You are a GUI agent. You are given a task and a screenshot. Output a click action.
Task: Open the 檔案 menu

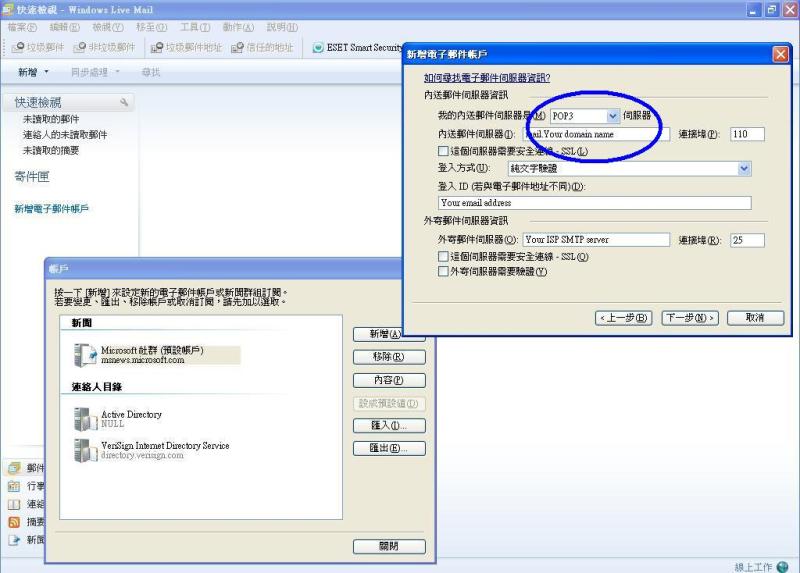click(x=21, y=27)
